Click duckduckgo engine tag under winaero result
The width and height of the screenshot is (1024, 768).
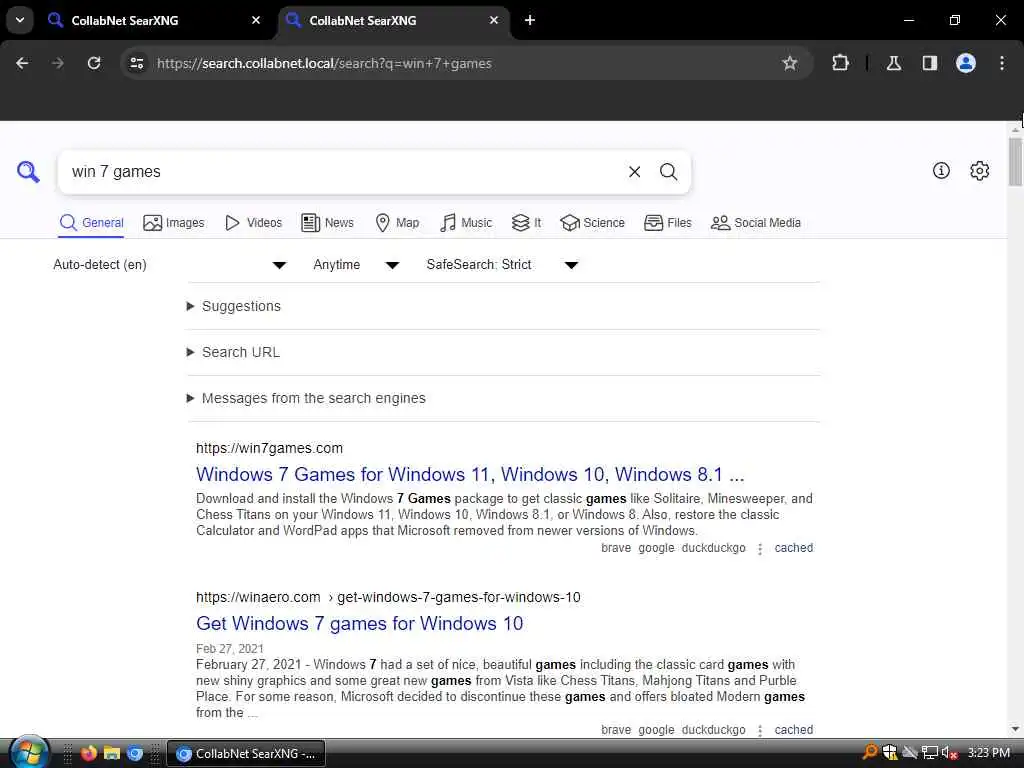pyautogui.click(x=713, y=729)
